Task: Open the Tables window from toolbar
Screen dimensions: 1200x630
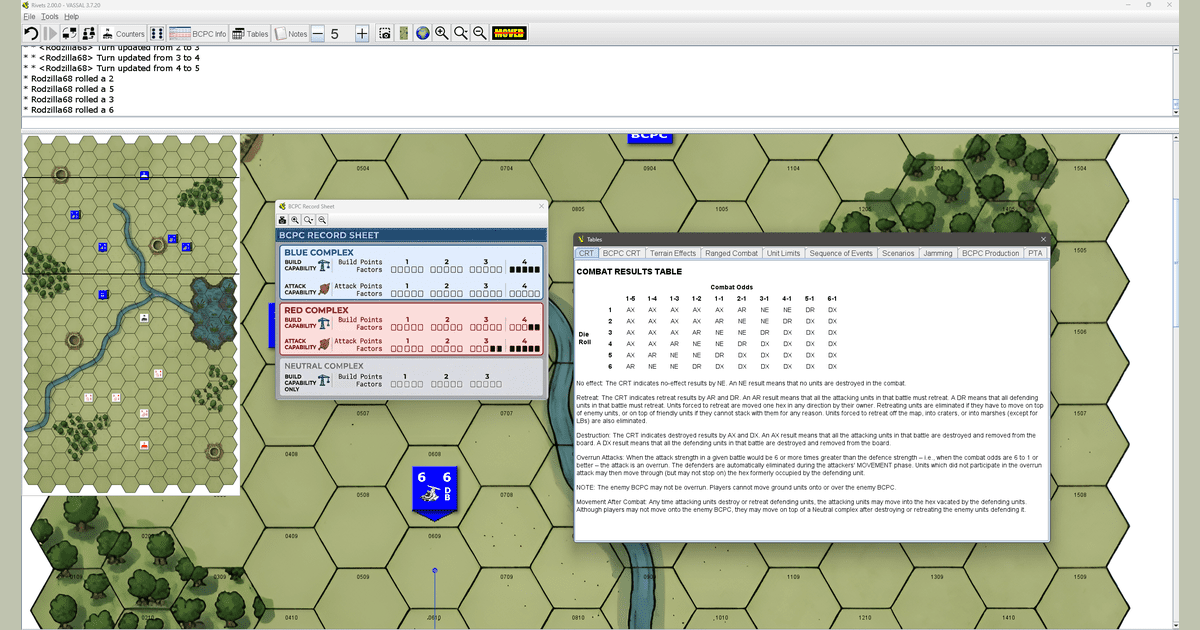Action: click(x=250, y=33)
